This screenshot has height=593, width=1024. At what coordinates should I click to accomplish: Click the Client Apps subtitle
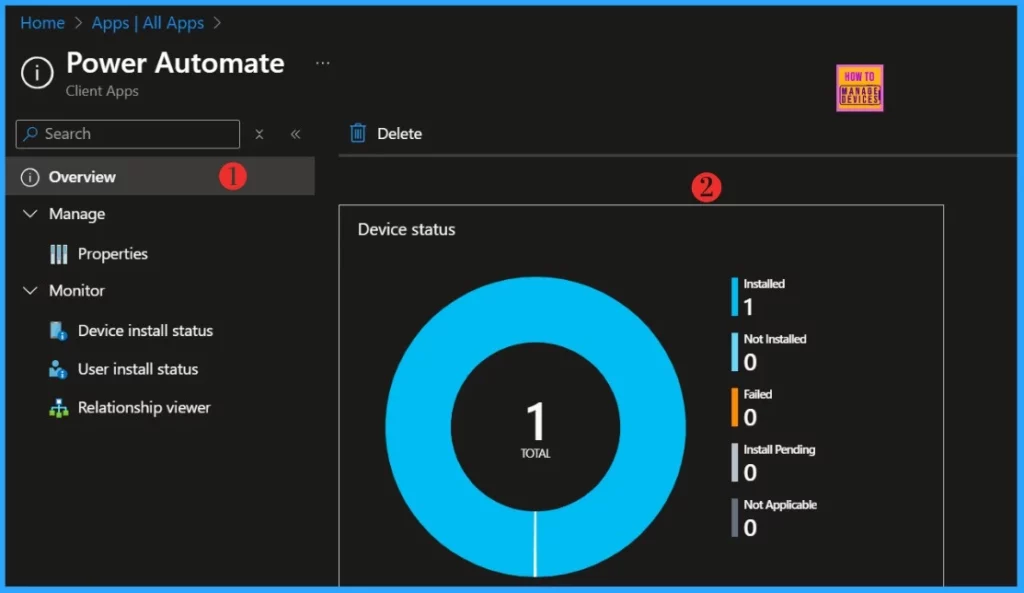click(102, 91)
